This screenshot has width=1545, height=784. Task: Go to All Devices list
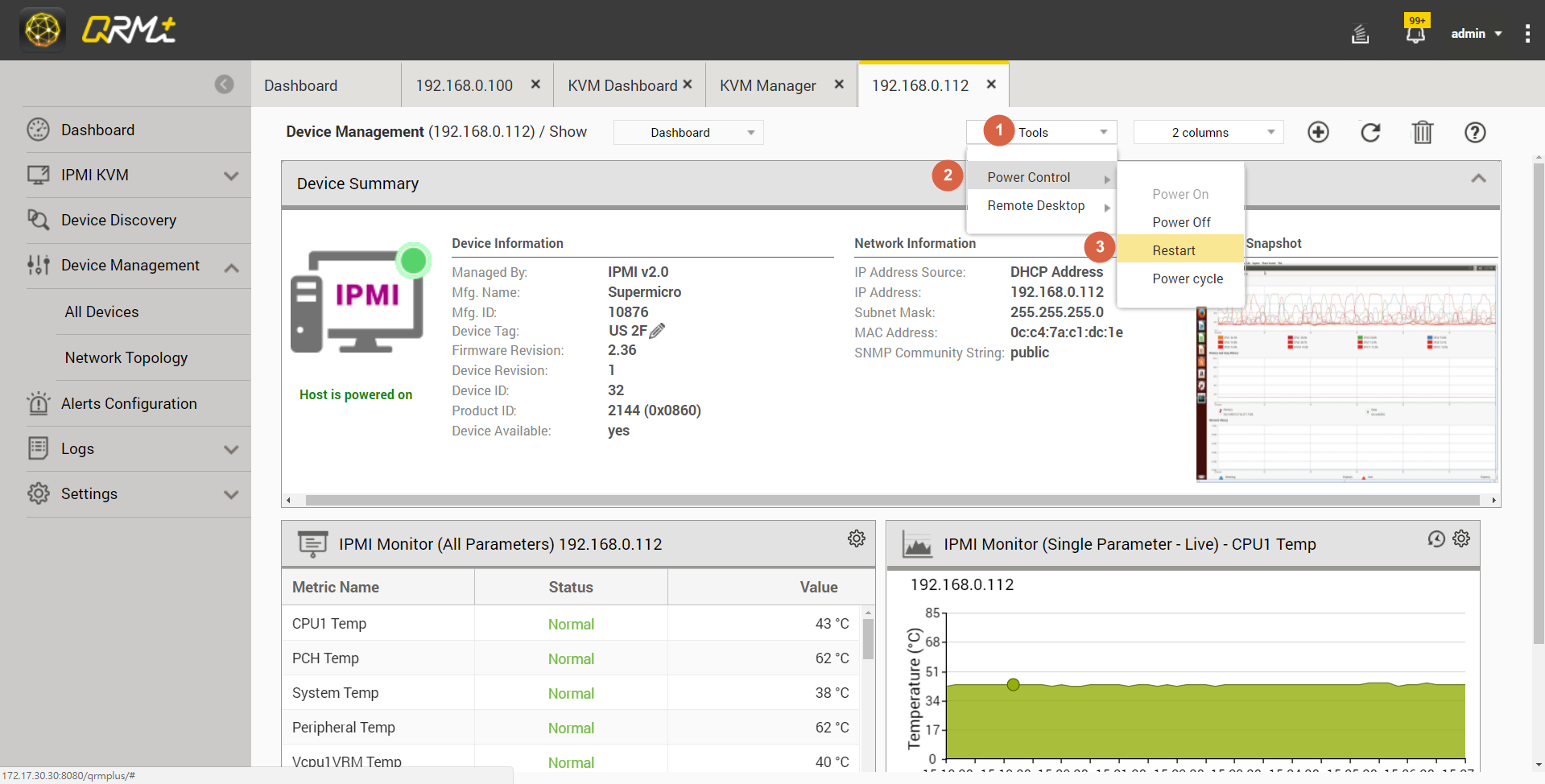coord(101,312)
